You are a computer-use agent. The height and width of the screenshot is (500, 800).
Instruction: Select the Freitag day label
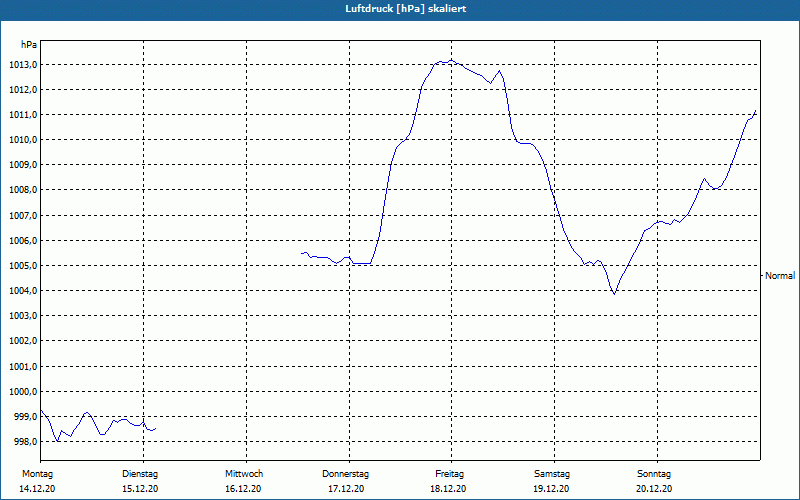pos(449,474)
